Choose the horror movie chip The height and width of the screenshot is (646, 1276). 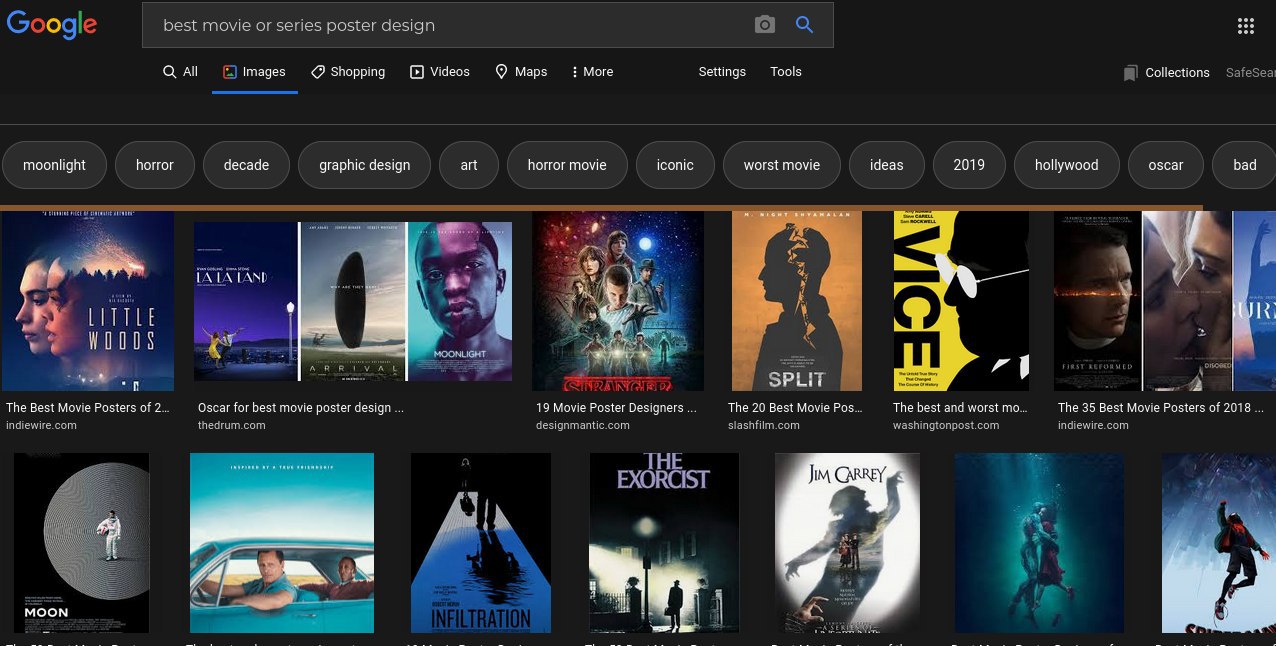(x=567, y=165)
